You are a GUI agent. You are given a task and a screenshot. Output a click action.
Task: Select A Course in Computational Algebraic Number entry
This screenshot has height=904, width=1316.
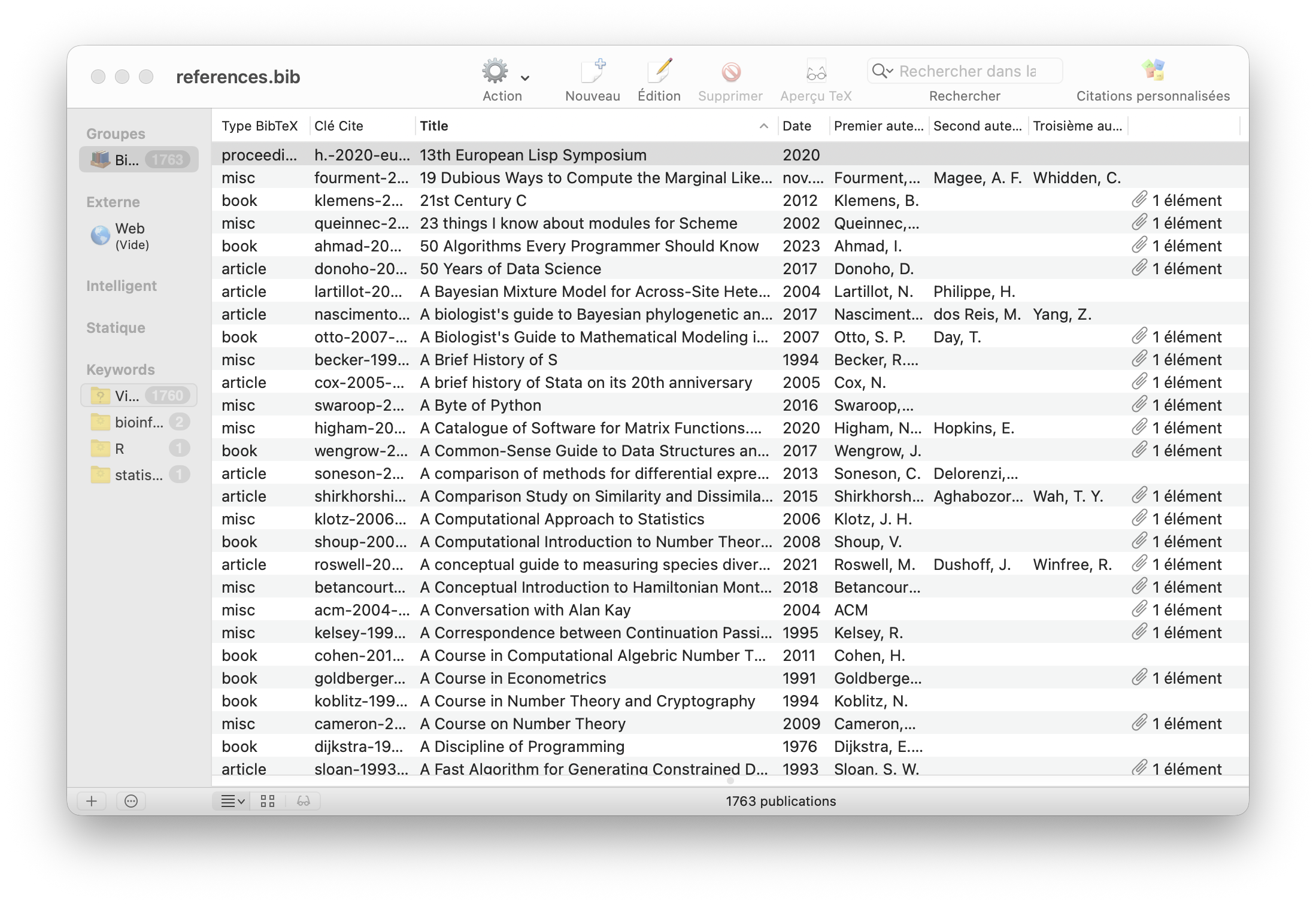730,656
